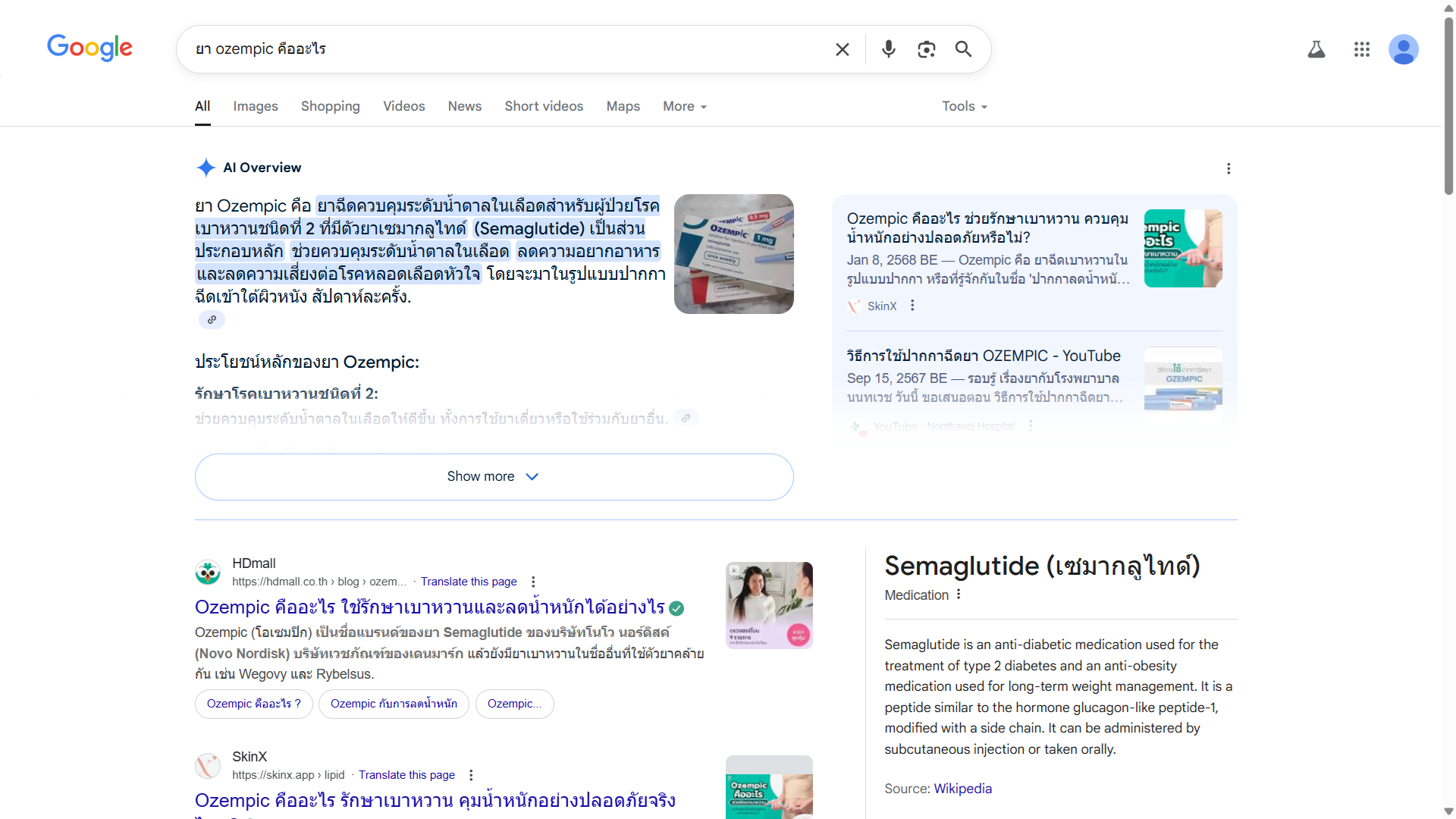
Task: Click the SkinX result favicon
Action: click(x=208, y=766)
